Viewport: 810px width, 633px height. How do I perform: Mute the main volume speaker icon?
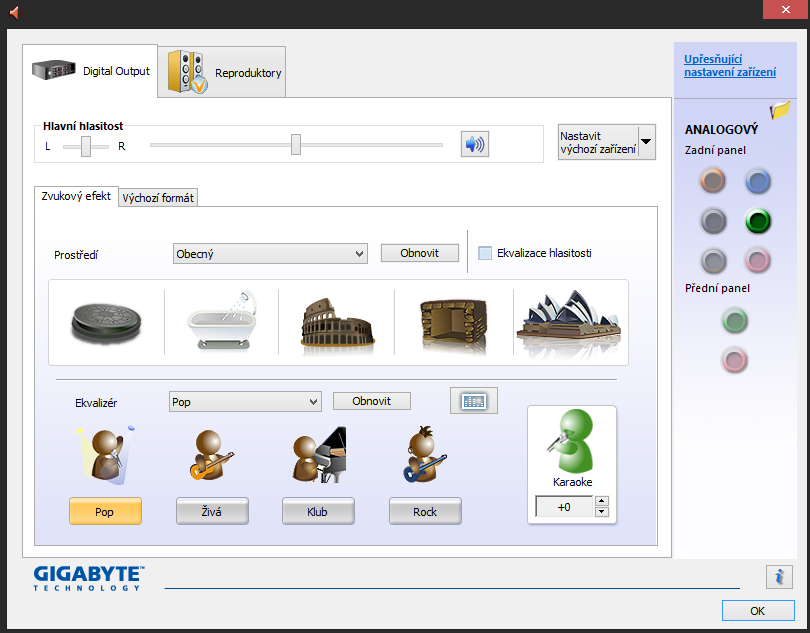474,145
